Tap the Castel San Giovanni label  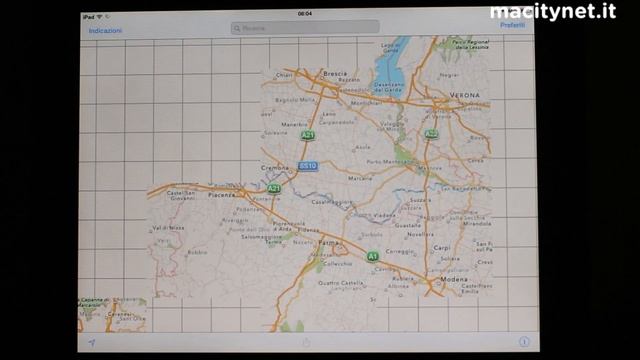click(182, 196)
